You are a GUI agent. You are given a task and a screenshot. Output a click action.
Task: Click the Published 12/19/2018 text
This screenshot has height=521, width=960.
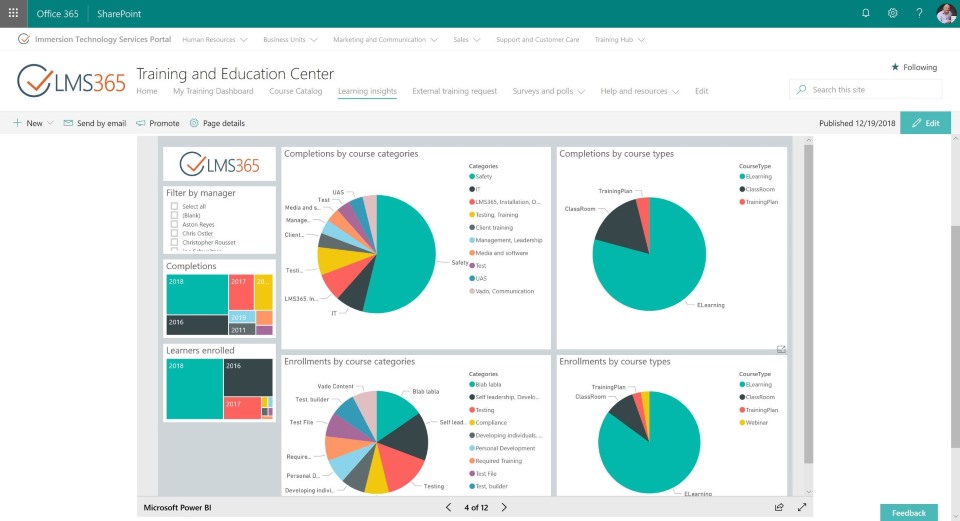[x=857, y=123]
